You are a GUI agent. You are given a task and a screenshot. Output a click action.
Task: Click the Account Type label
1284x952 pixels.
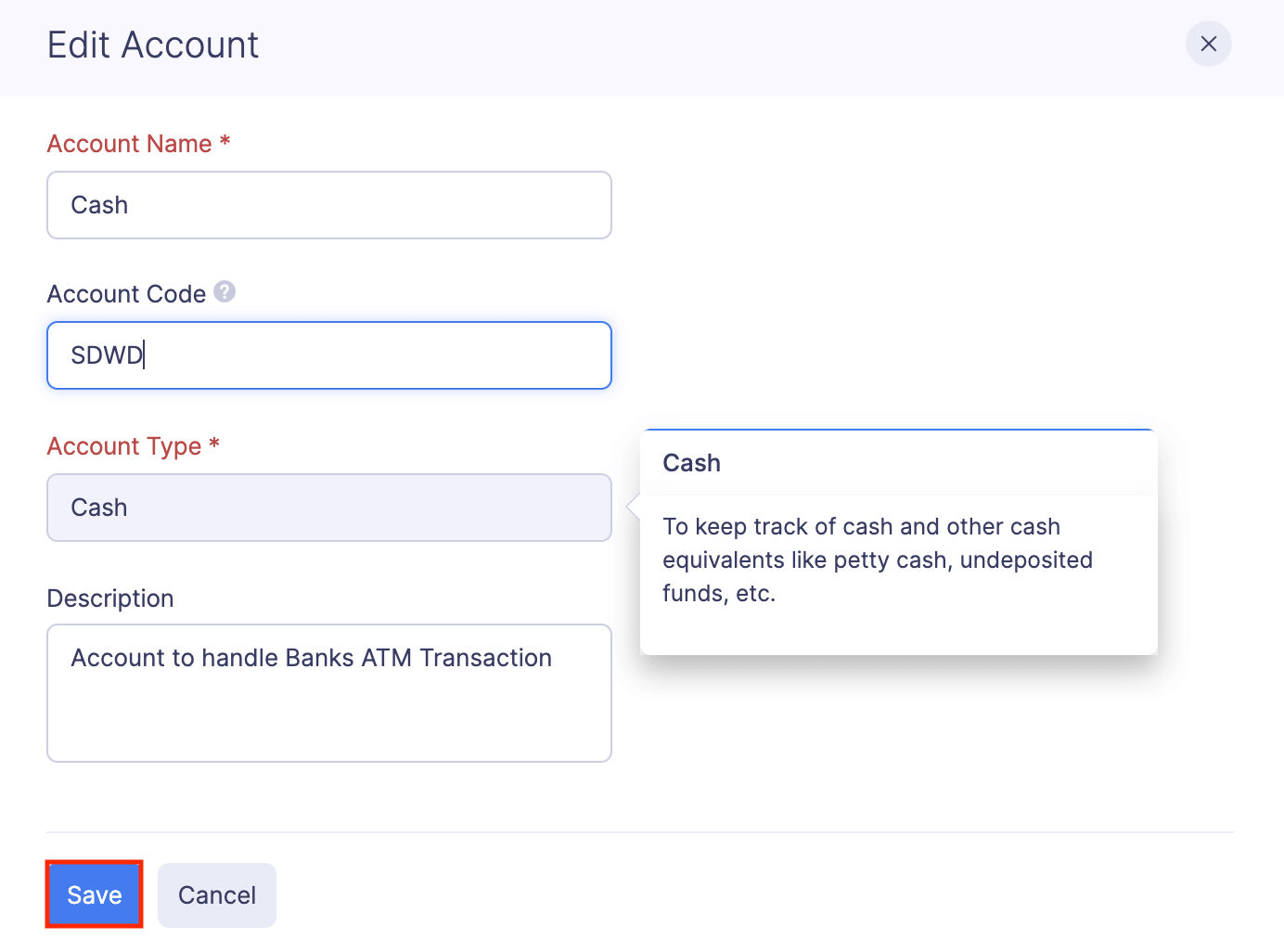(124, 446)
